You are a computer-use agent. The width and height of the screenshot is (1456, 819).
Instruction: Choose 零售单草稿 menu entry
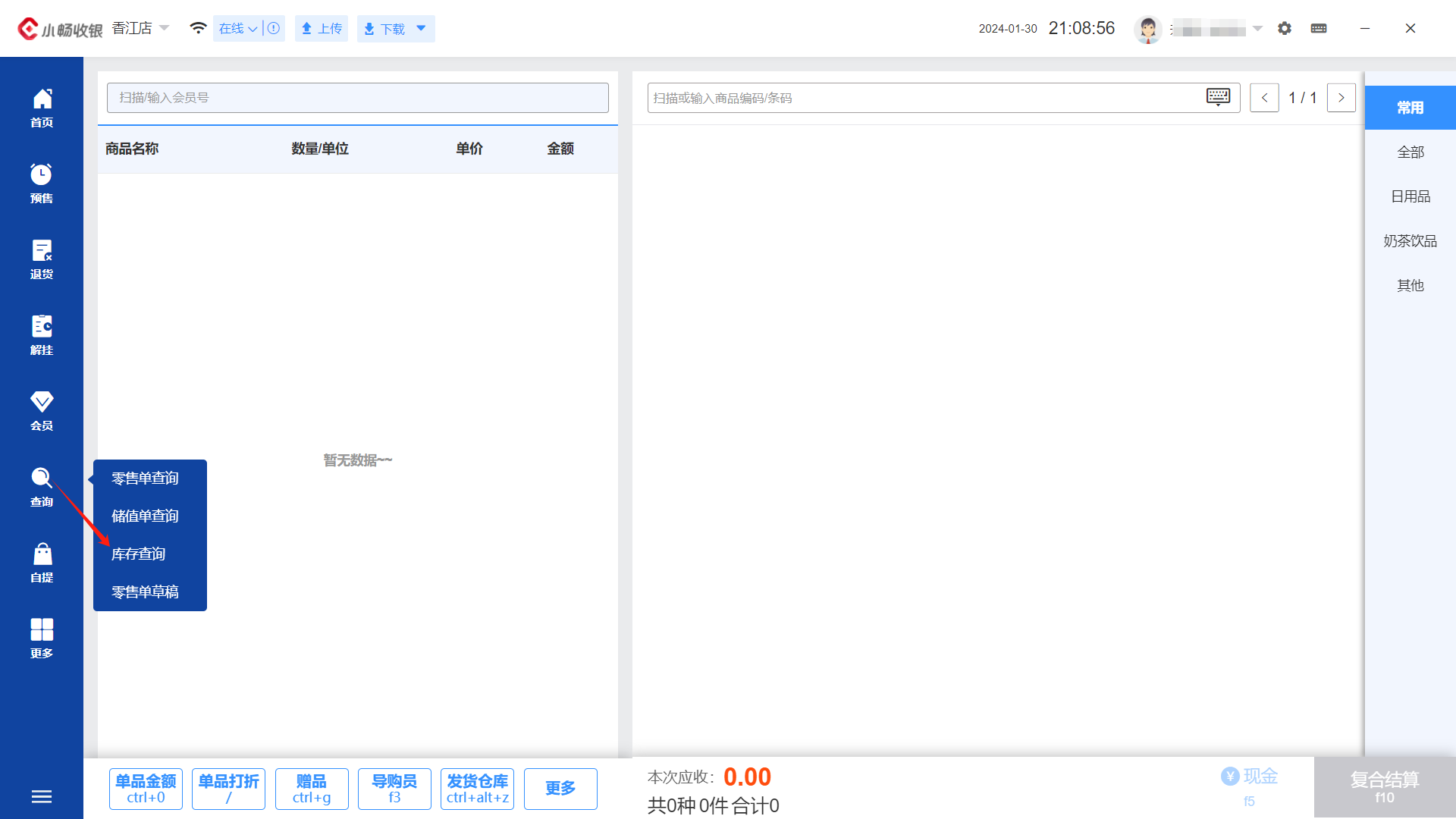tap(145, 591)
